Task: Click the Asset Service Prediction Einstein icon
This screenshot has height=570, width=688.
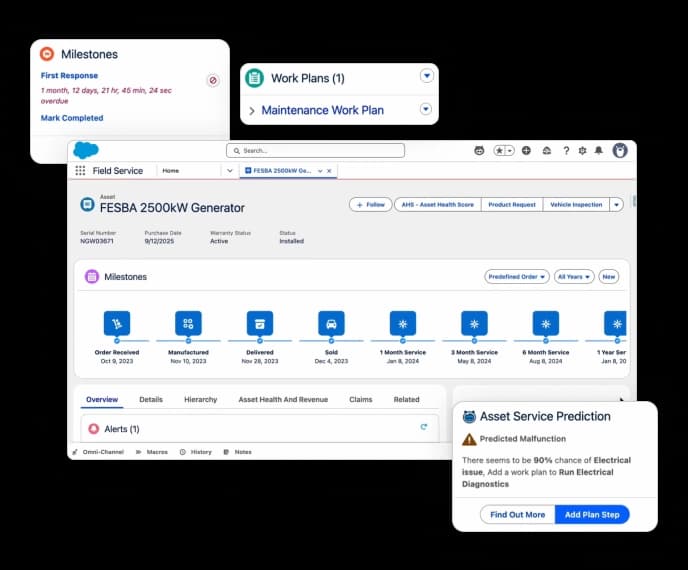Action: pos(469,416)
